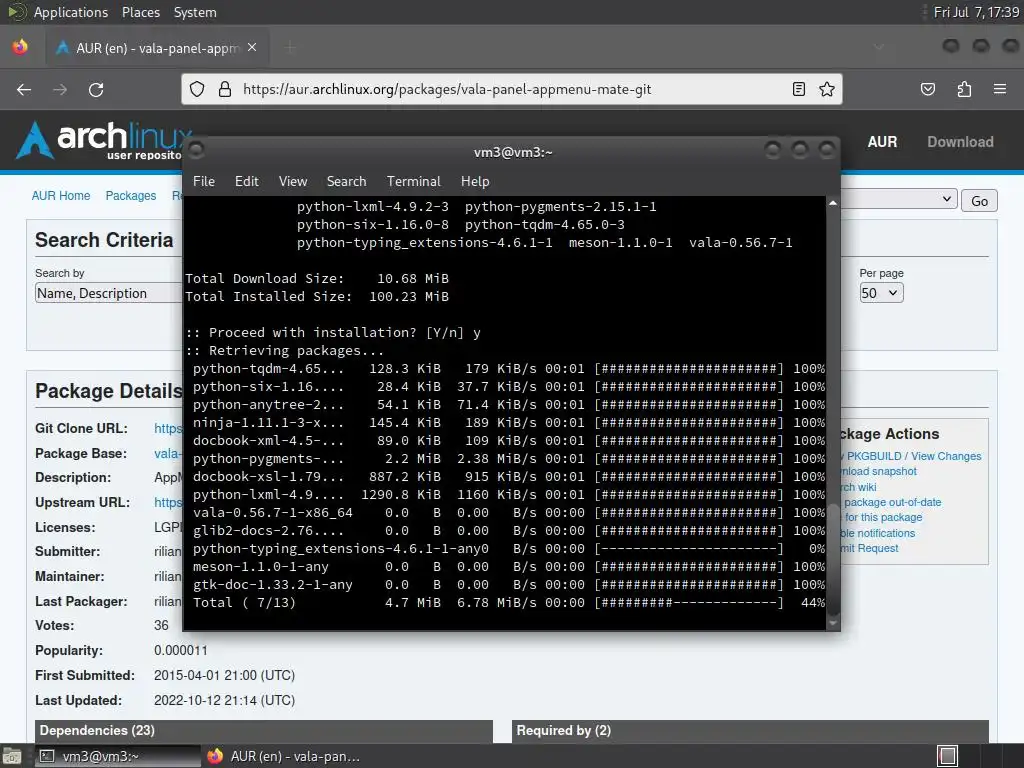Click the Package Base vala link
This screenshot has width=1024, height=768.
[168, 453]
